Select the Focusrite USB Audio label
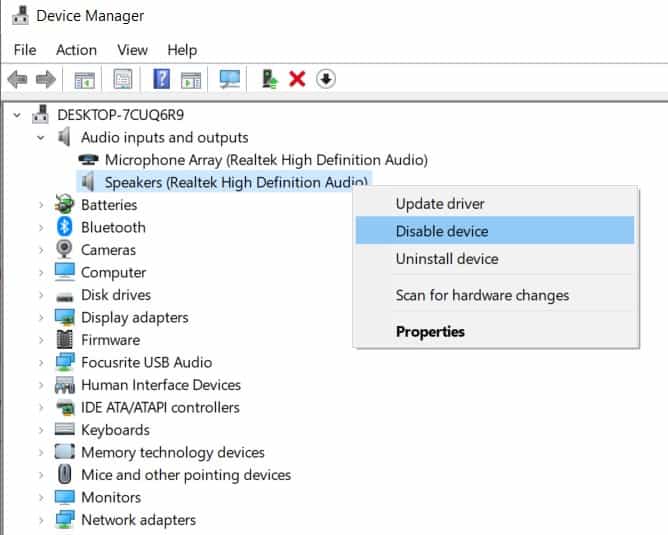The height and width of the screenshot is (535, 668). click(147, 362)
